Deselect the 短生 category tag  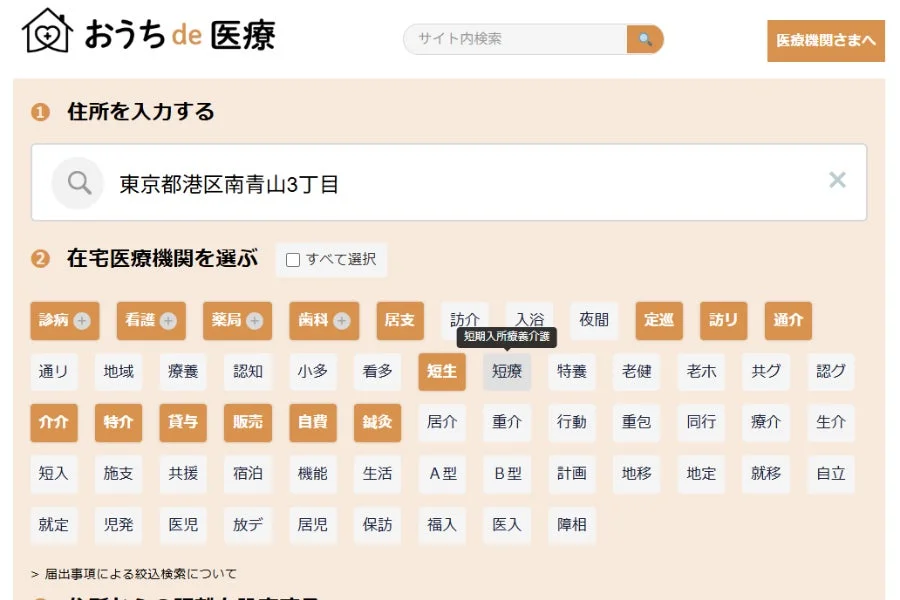[x=442, y=371]
